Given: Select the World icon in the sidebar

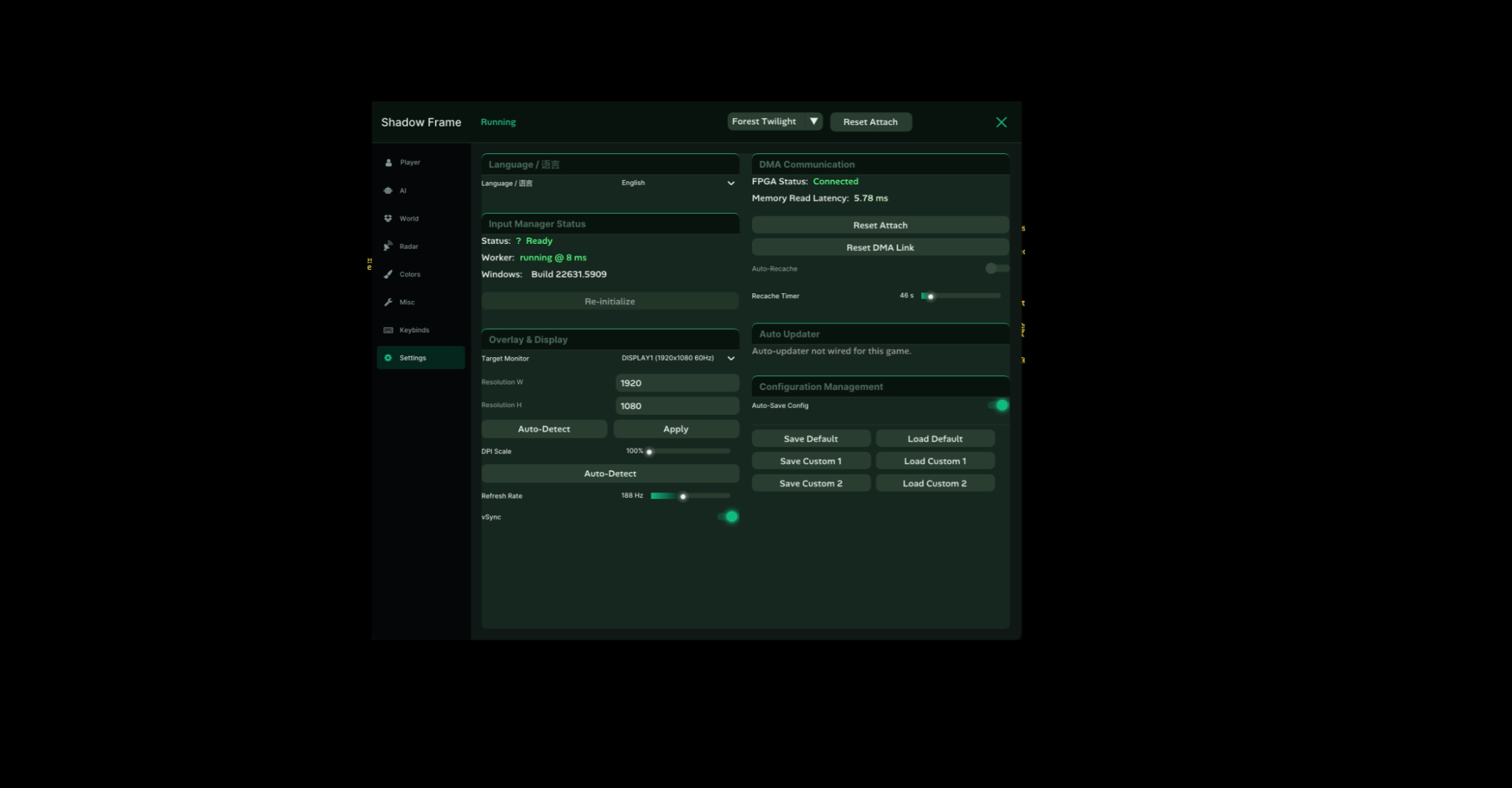Looking at the screenshot, I should tap(388, 219).
